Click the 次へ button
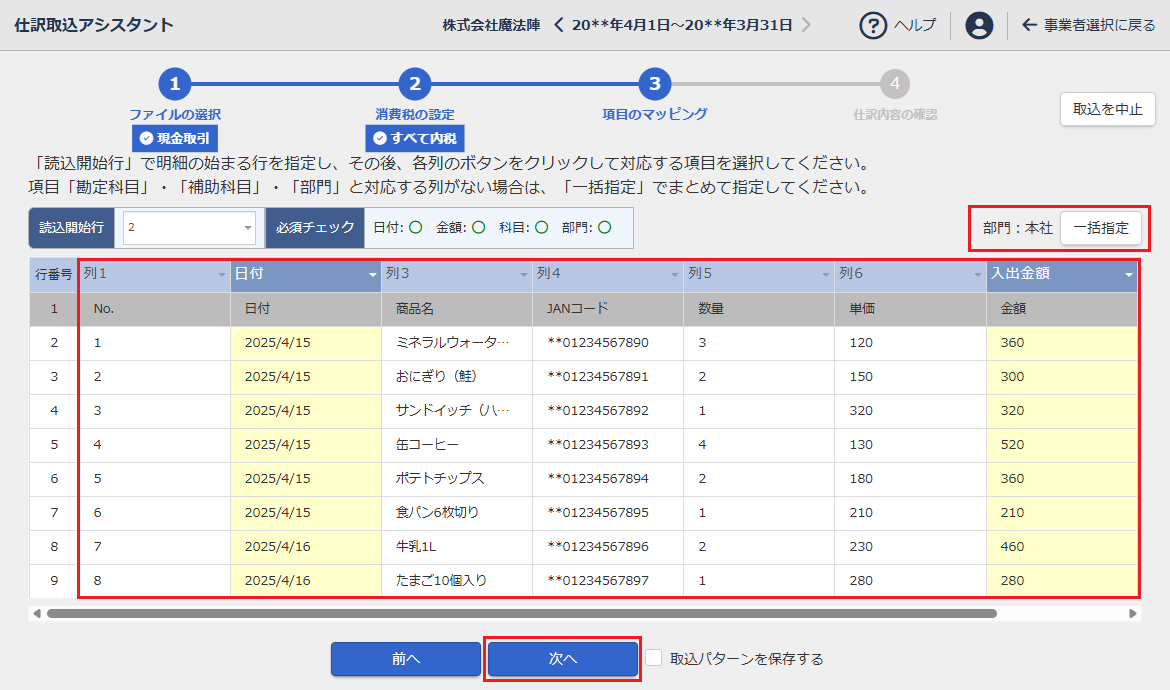 [x=563, y=659]
